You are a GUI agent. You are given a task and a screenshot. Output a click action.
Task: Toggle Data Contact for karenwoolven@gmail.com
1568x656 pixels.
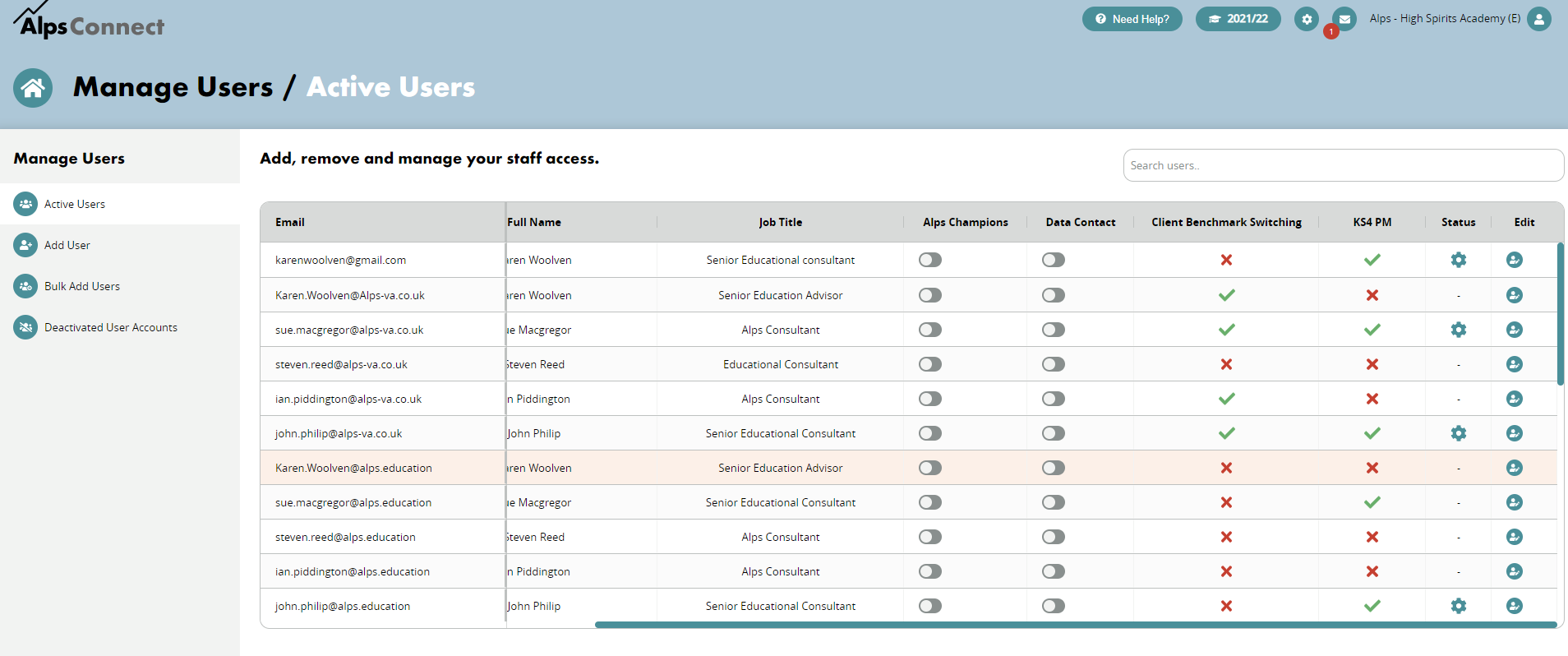1054,260
